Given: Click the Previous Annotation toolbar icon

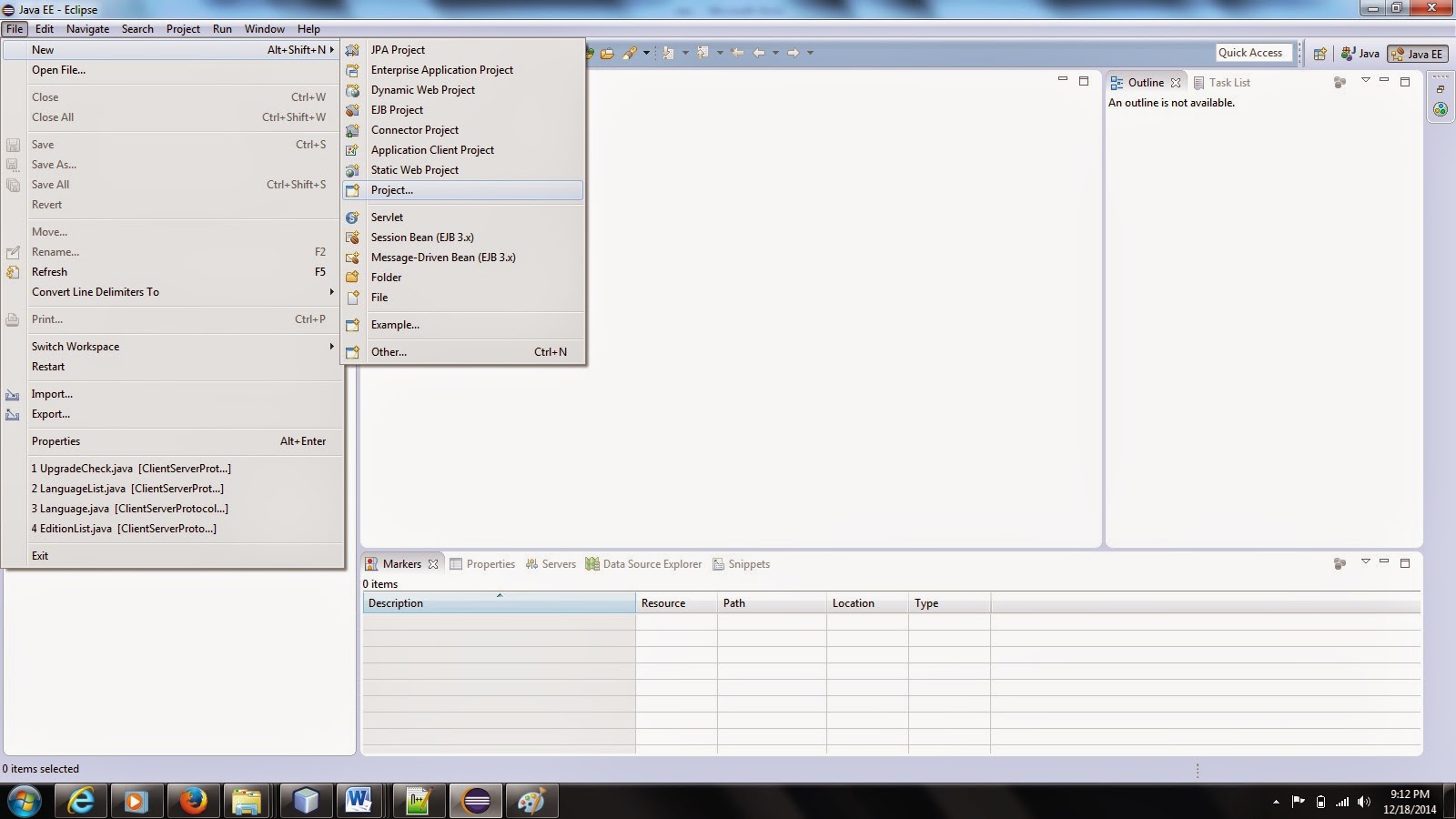Looking at the screenshot, I should pyautogui.click(x=703, y=53).
